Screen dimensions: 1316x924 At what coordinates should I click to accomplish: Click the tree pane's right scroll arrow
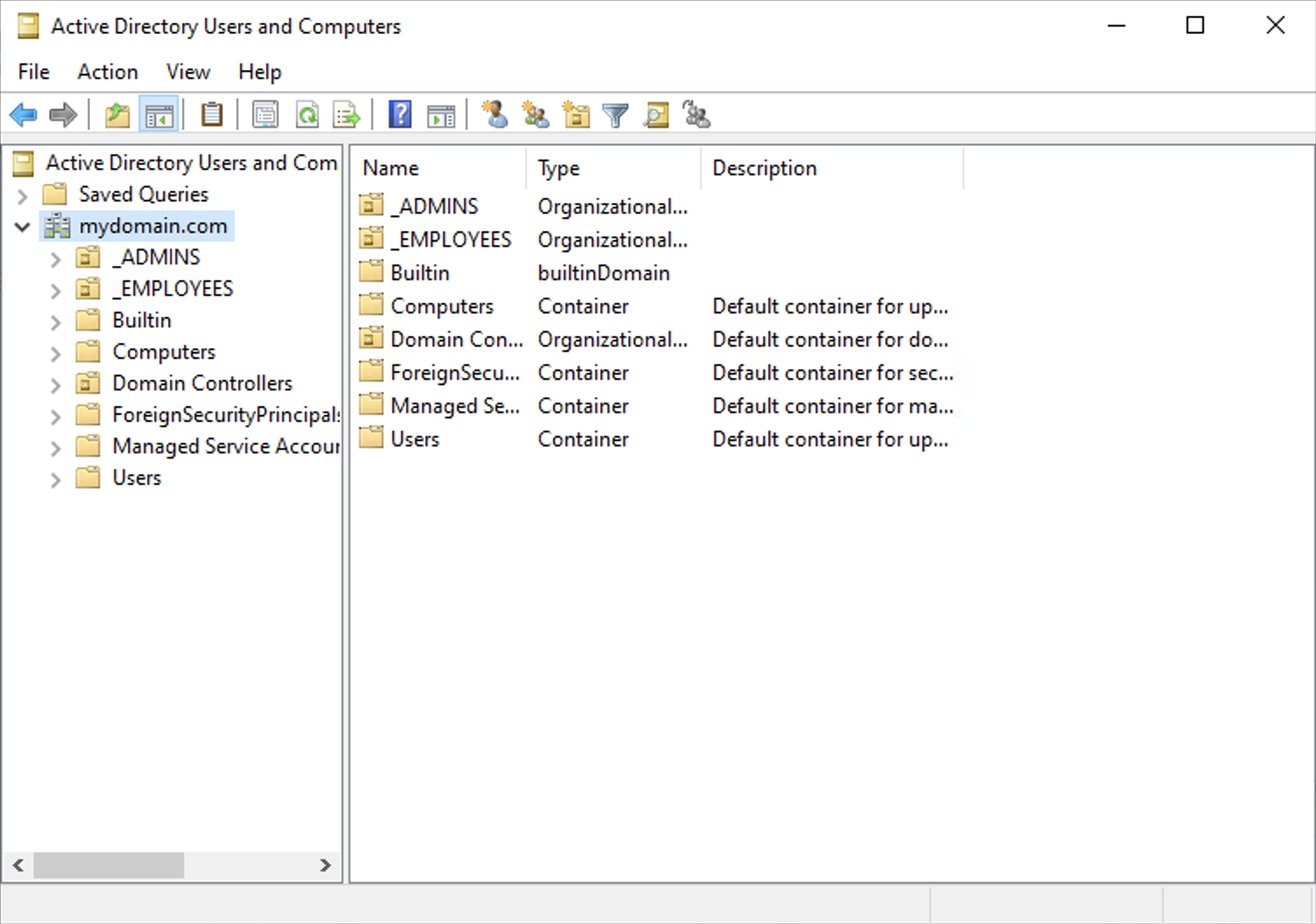tap(325, 865)
